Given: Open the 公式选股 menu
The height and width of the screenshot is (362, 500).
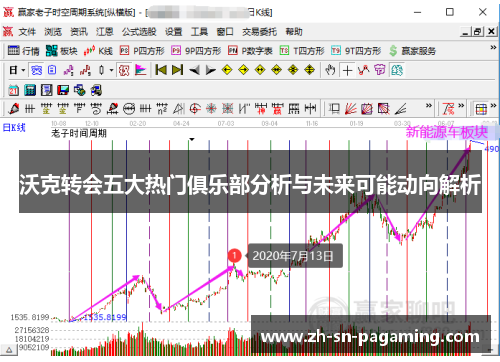Looking at the screenshot, I should click(x=139, y=32).
